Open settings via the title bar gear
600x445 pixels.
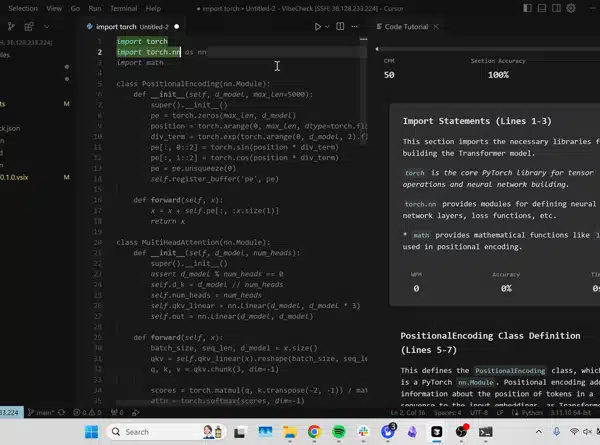pos(571,8)
